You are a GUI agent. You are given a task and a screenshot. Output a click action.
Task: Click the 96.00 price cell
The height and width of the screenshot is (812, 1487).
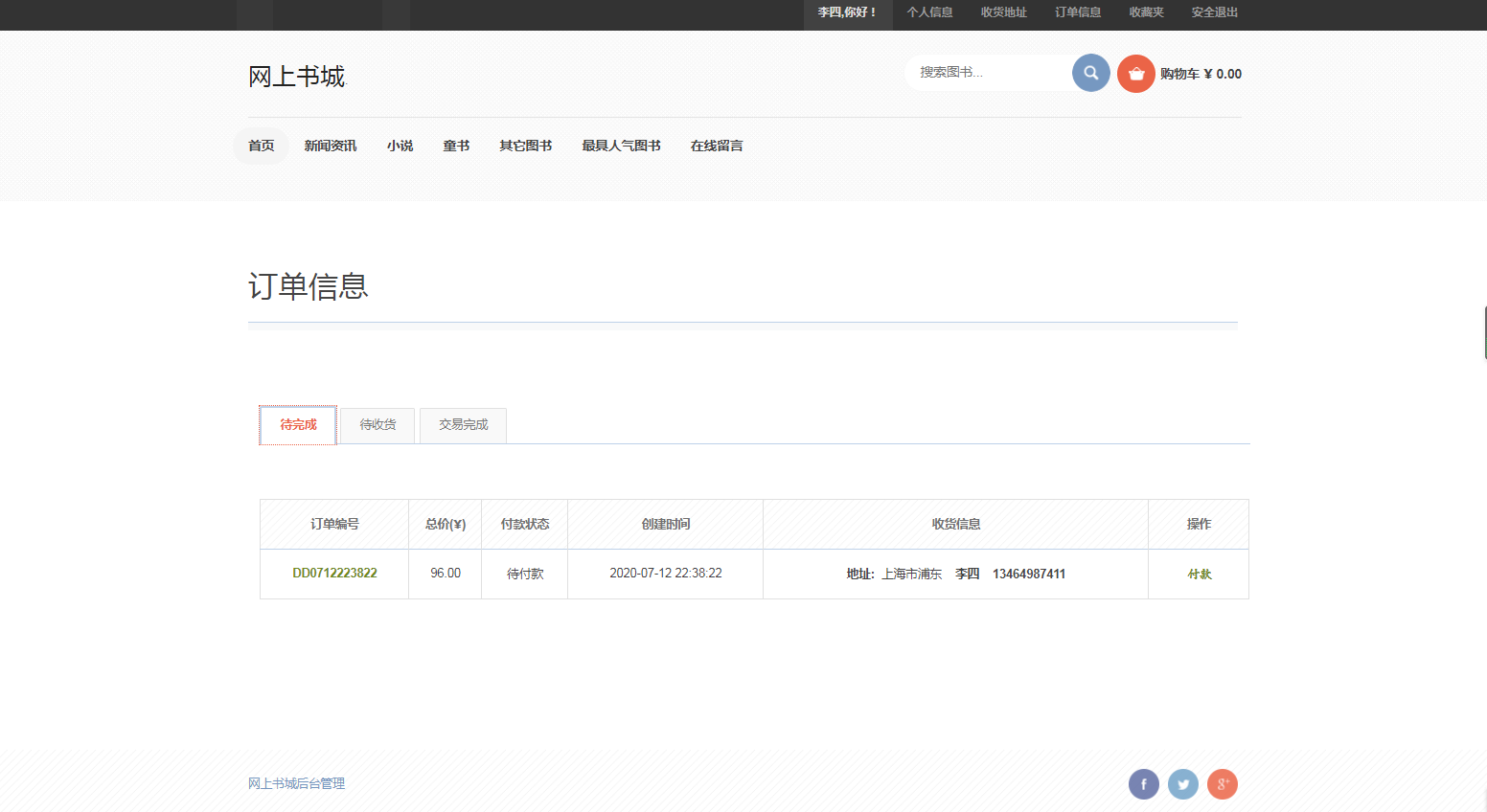(x=446, y=574)
